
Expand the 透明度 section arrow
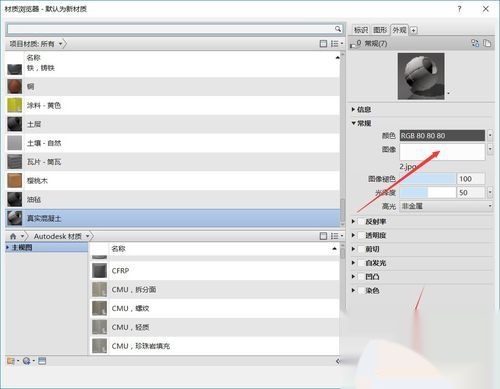click(x=353, y=235)
